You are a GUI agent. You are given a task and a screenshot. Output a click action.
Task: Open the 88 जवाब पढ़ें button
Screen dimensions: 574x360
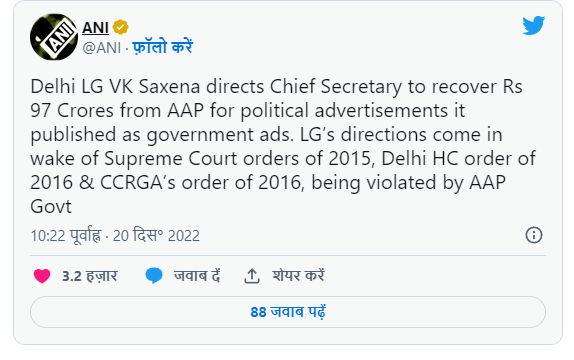[288, 312]
